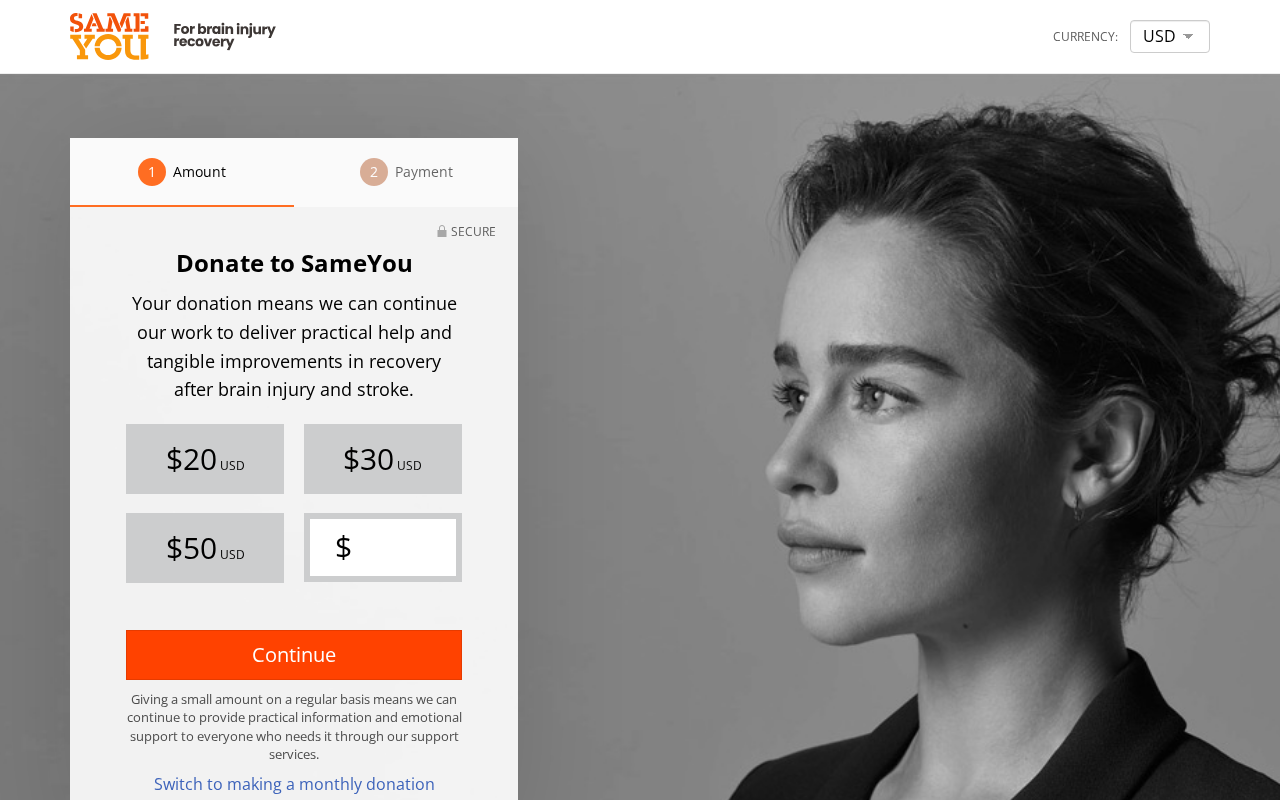
Task: Switch to making a monthly donation
Action: coord(294,784)
